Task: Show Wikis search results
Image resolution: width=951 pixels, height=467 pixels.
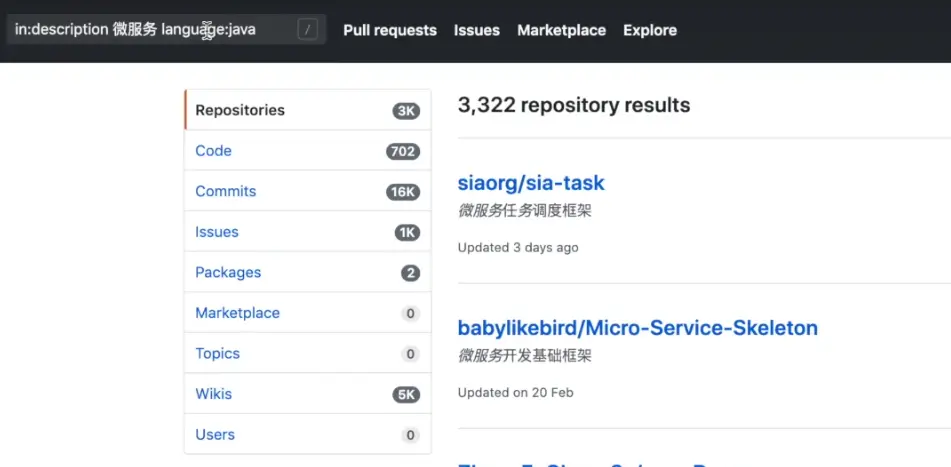Action: [214, 394]
